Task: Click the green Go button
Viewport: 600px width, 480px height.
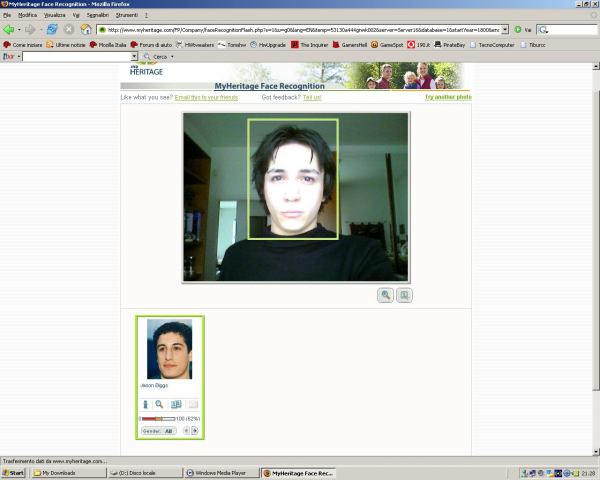Action: [x=518, y=29]
